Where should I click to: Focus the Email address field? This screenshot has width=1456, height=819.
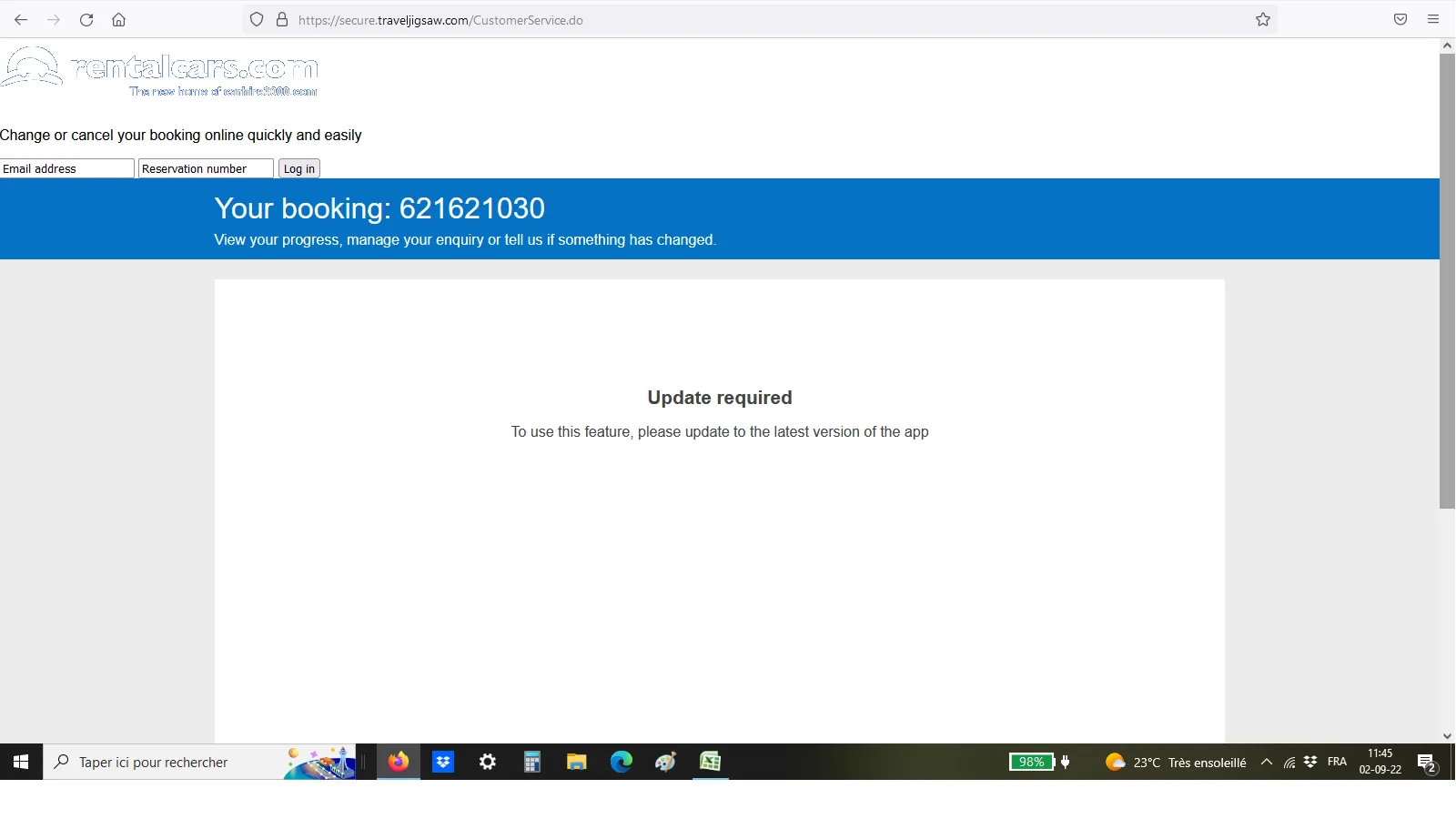[x=67, y=169]
